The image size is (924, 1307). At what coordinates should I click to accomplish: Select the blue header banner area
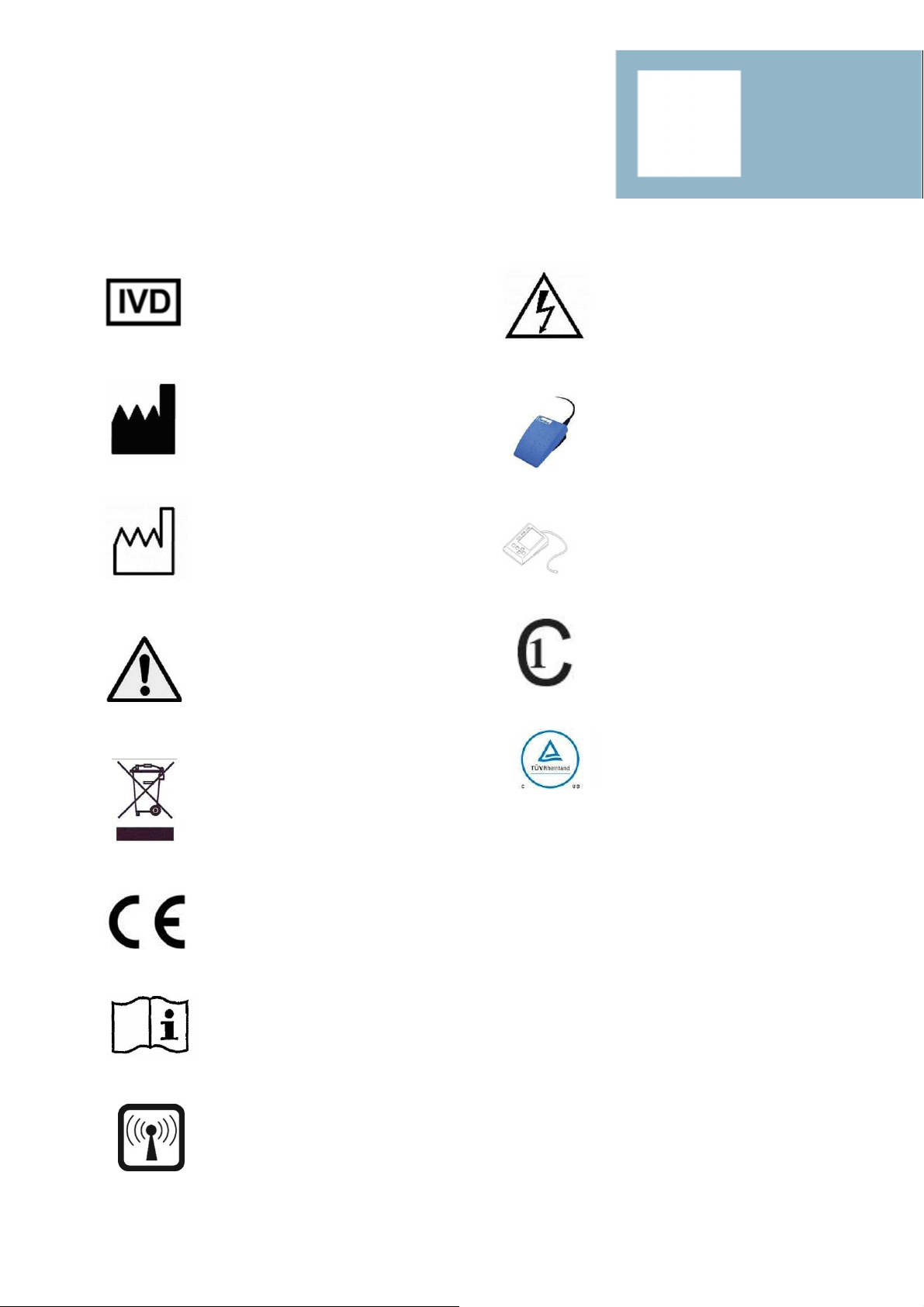click(769, 124)
